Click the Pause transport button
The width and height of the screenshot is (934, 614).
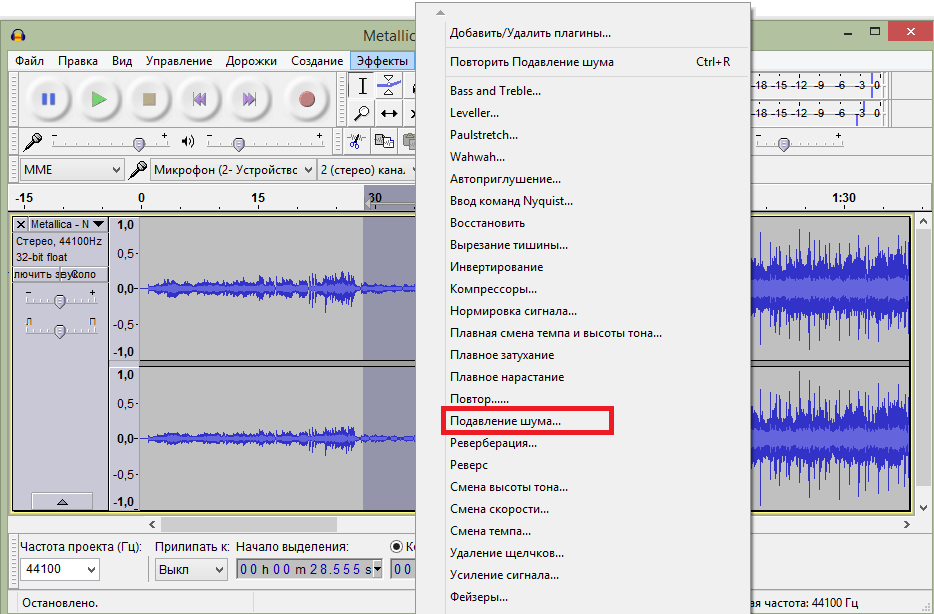[48, 99]
